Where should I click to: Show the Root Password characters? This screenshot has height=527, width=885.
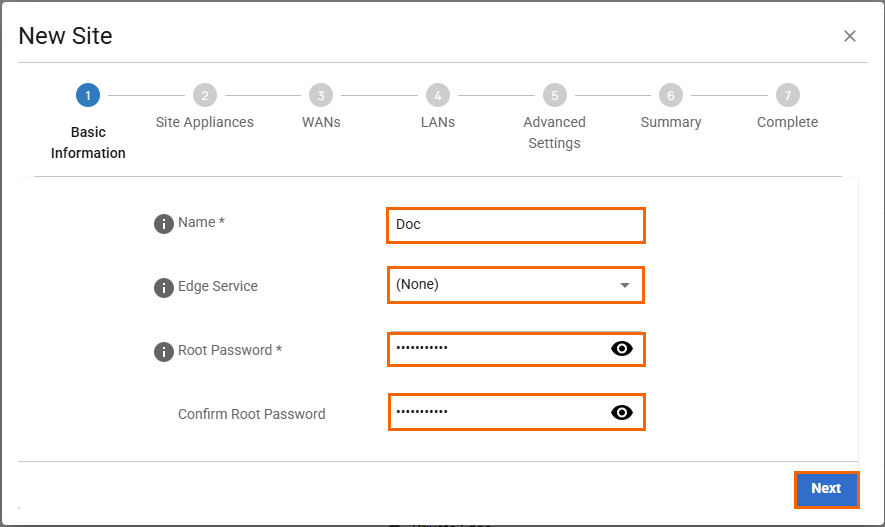[x=622, y=349]
